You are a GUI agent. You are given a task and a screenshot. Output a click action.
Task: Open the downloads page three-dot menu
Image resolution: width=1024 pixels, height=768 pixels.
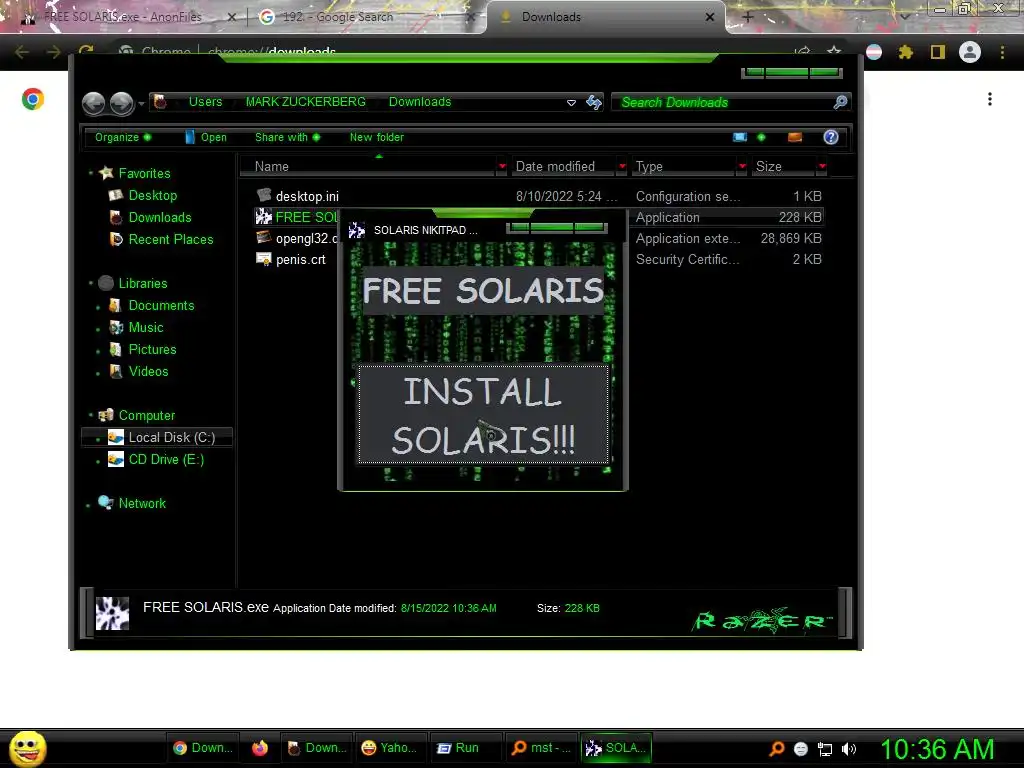(x=990, y=99)
